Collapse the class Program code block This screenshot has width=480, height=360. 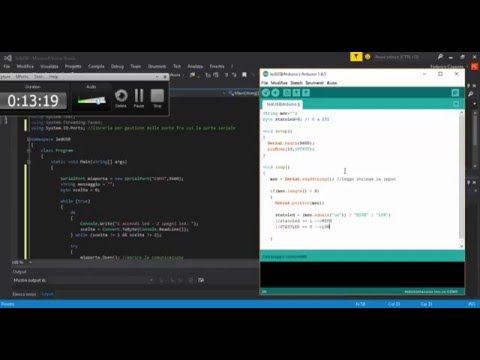pos(29,151)
